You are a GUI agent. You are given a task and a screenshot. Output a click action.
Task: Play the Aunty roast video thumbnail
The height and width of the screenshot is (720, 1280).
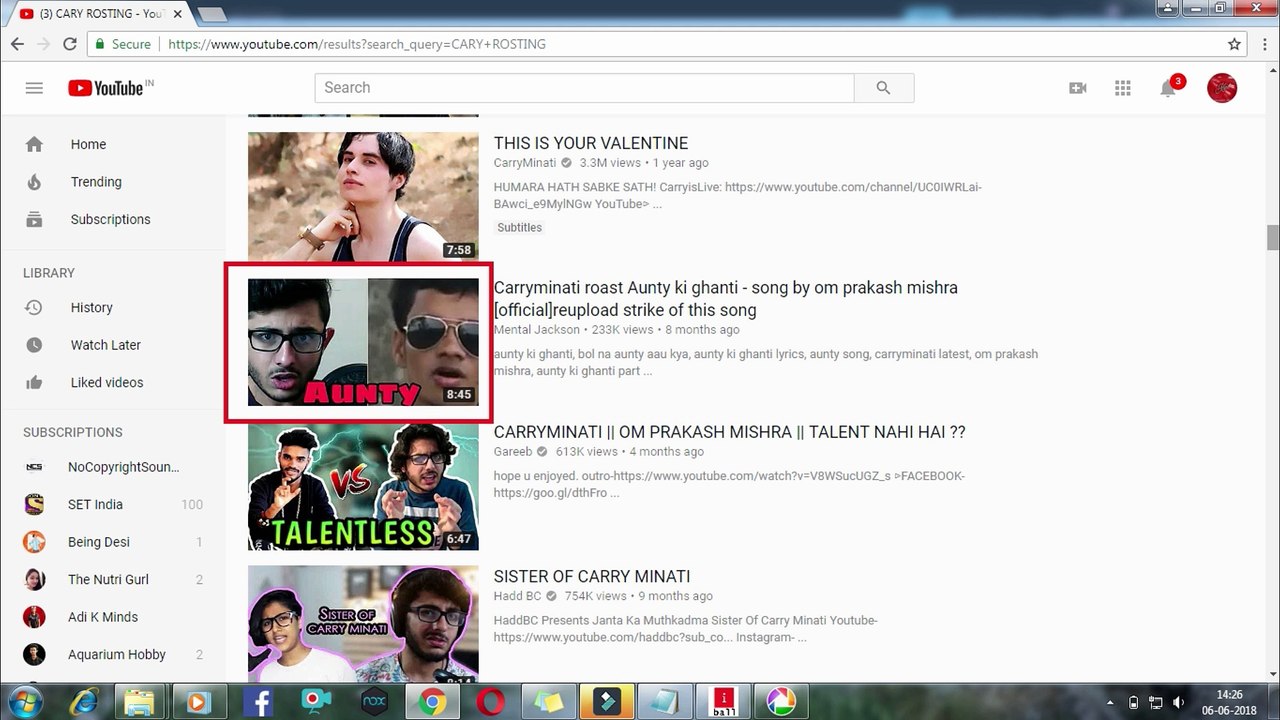[x=363, y=342]
